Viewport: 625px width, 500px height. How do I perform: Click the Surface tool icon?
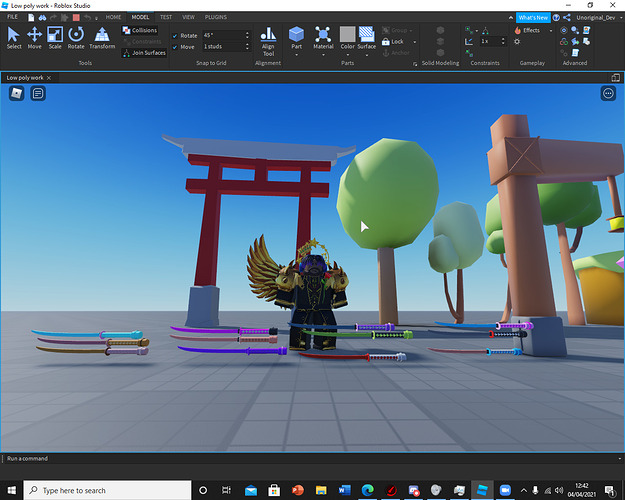[366, 34]
